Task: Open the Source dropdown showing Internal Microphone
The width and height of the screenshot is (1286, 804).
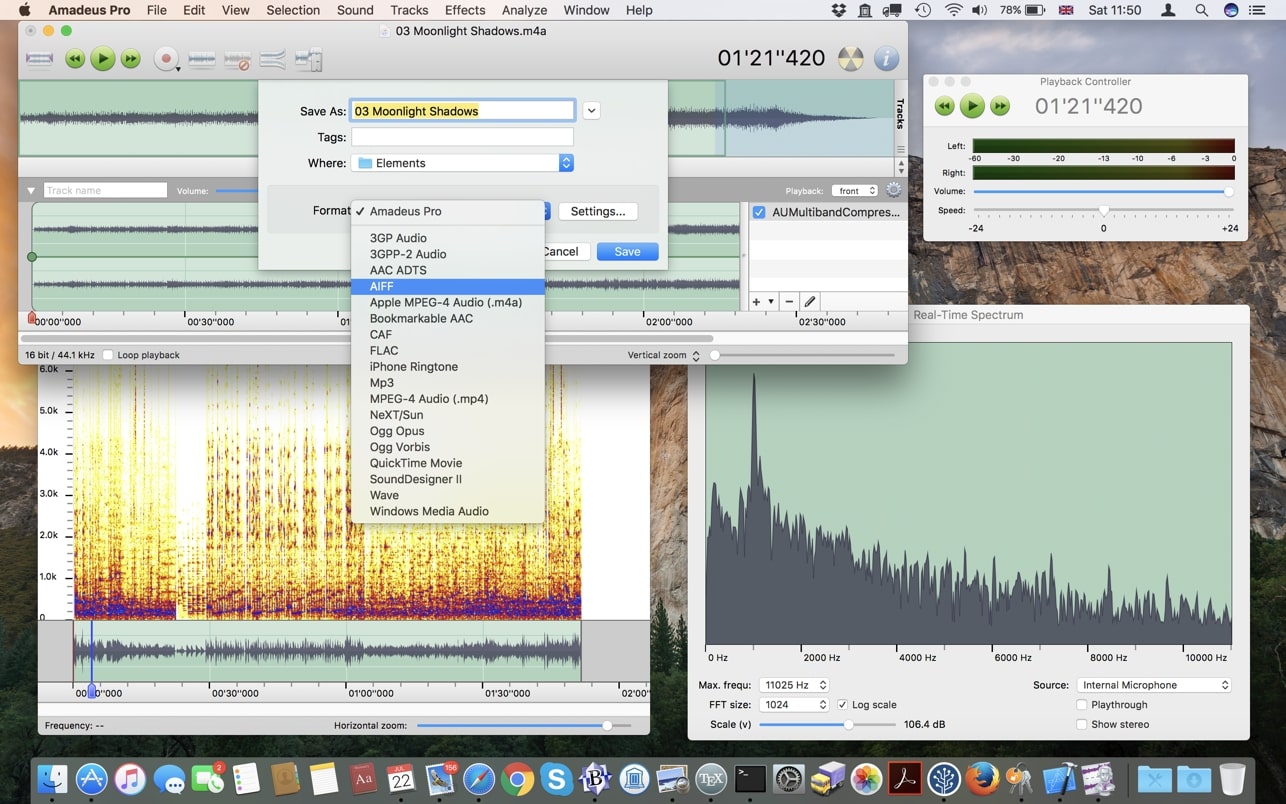Action: click(1153, 685)
